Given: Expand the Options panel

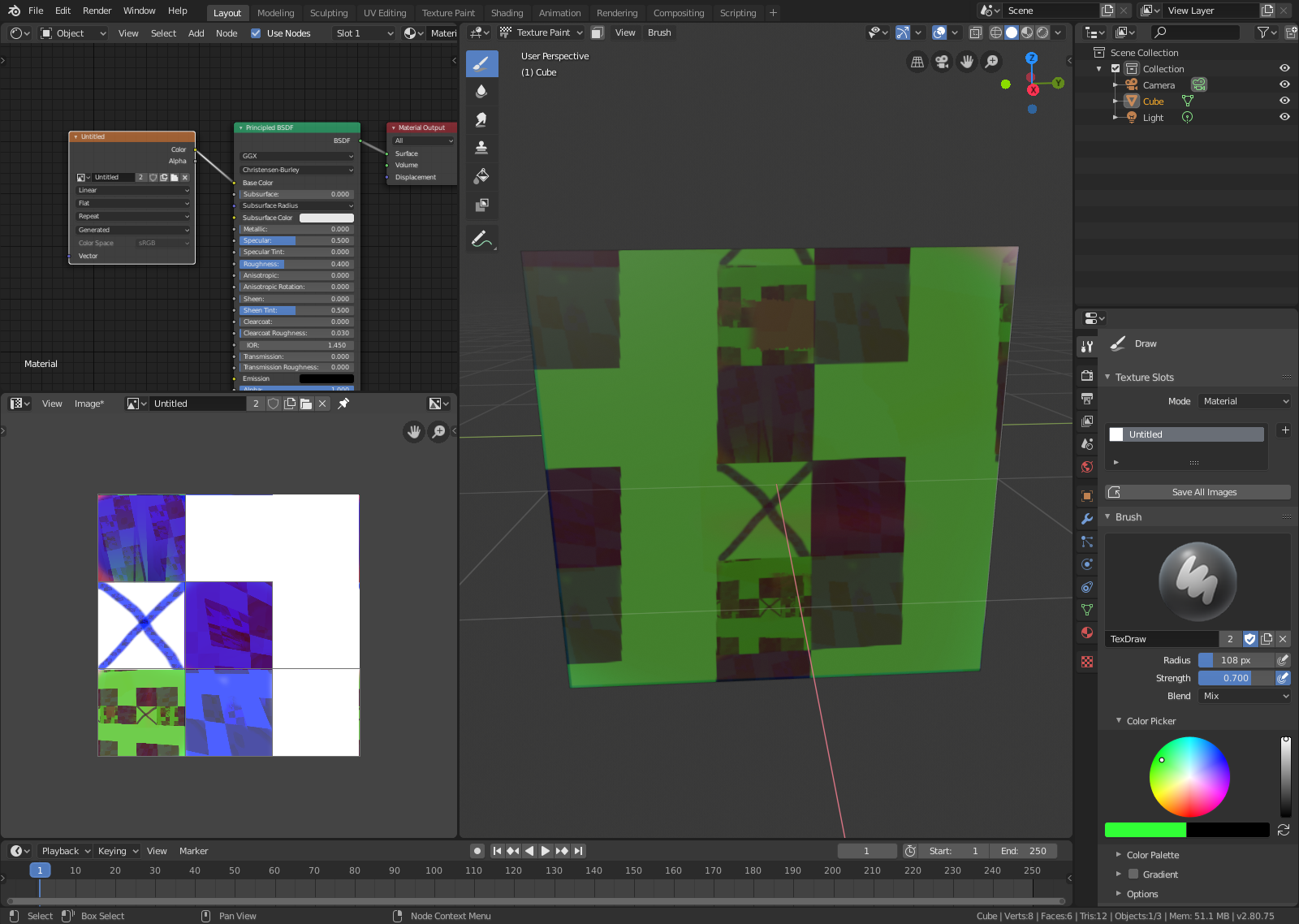Looking at the screenshot, I should [x=1119, y=894].
